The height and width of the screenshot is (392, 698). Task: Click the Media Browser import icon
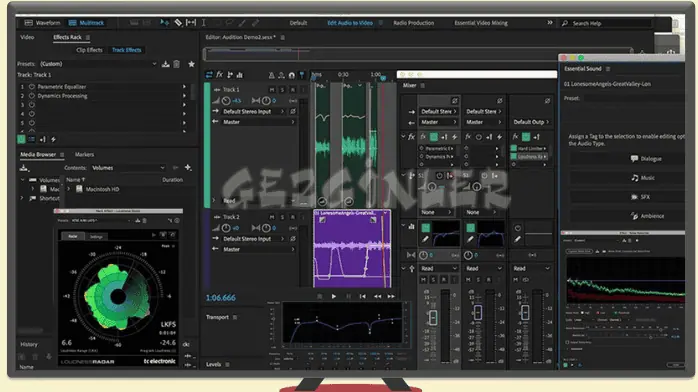pos(24,168)
